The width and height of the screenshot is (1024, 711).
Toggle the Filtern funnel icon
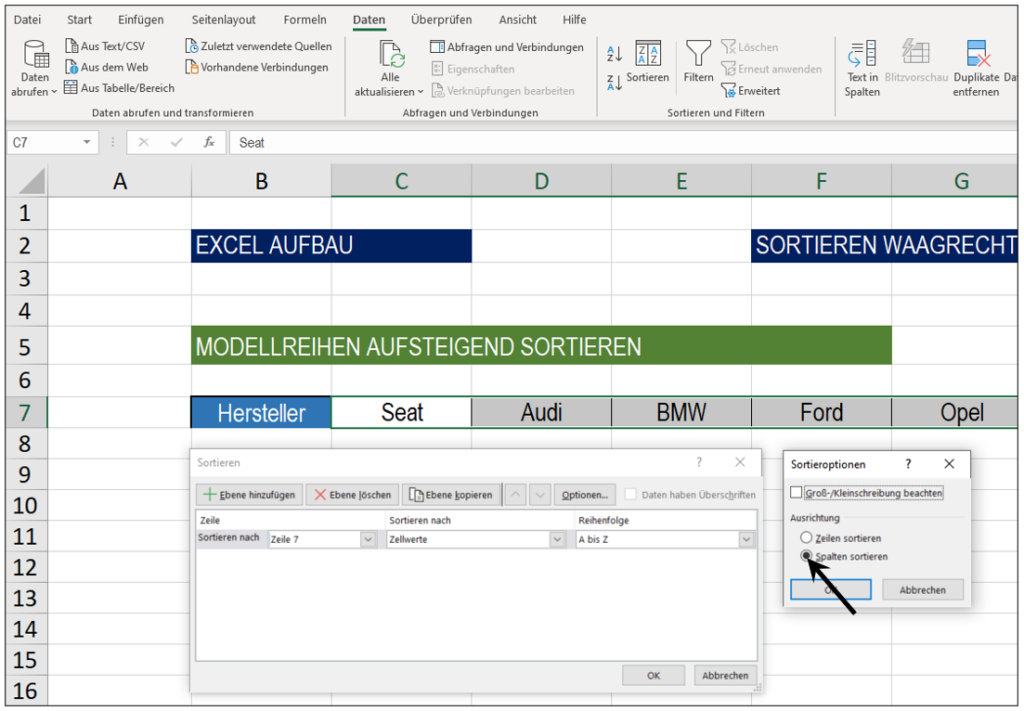point(698,54)
